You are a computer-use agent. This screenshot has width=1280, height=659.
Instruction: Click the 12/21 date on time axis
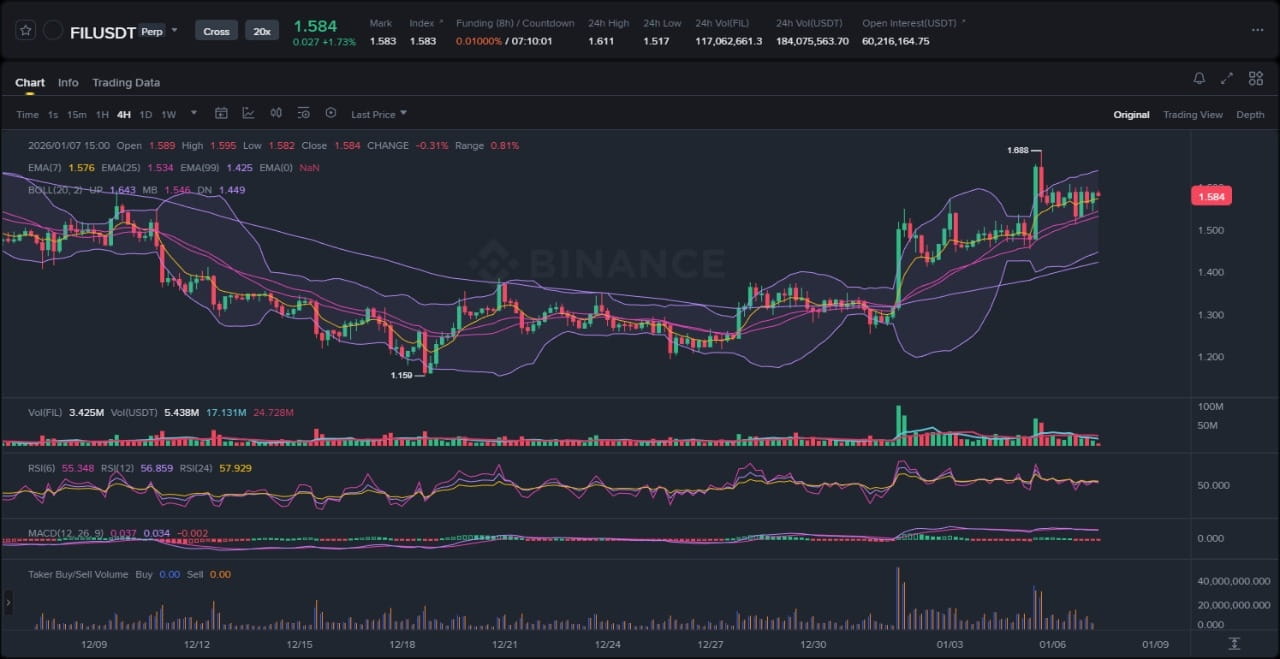pyautogui.click(x=504, y=645)
